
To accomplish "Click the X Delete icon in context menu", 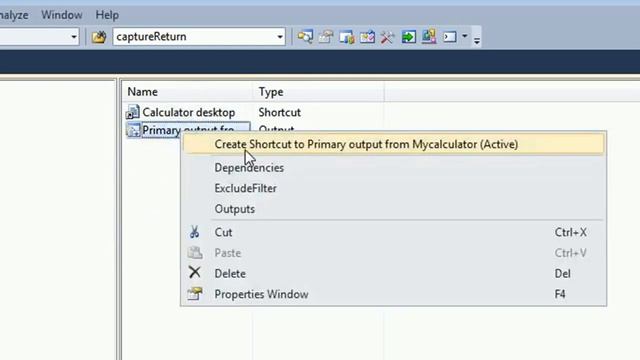I will (195, 272).
